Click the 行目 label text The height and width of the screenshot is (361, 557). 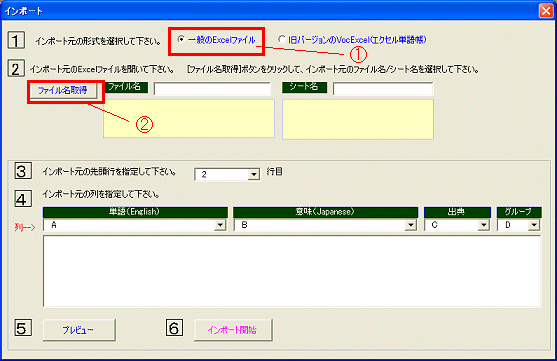coord(275,172)
